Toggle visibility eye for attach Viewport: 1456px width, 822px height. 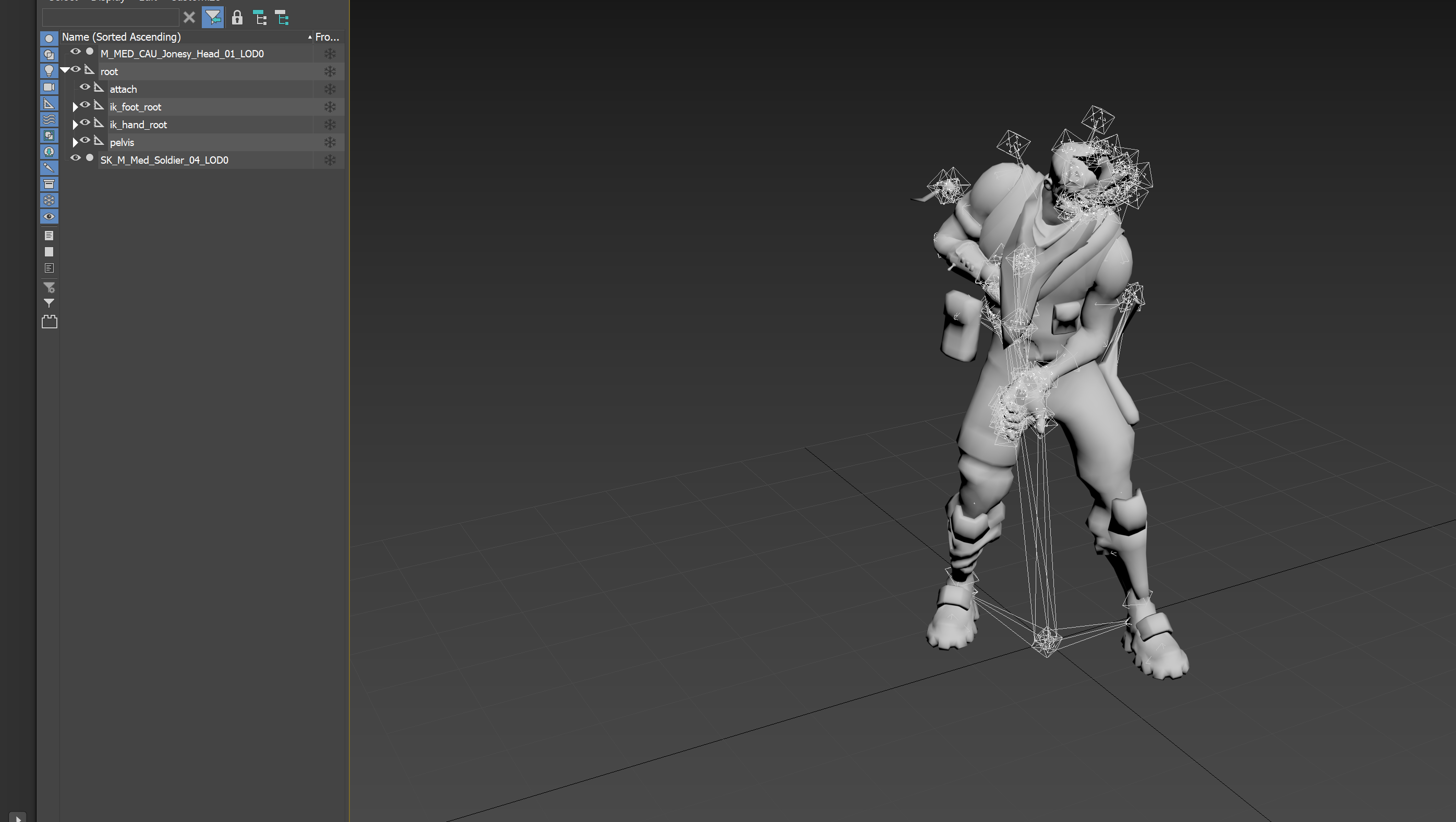click(85, 87)
